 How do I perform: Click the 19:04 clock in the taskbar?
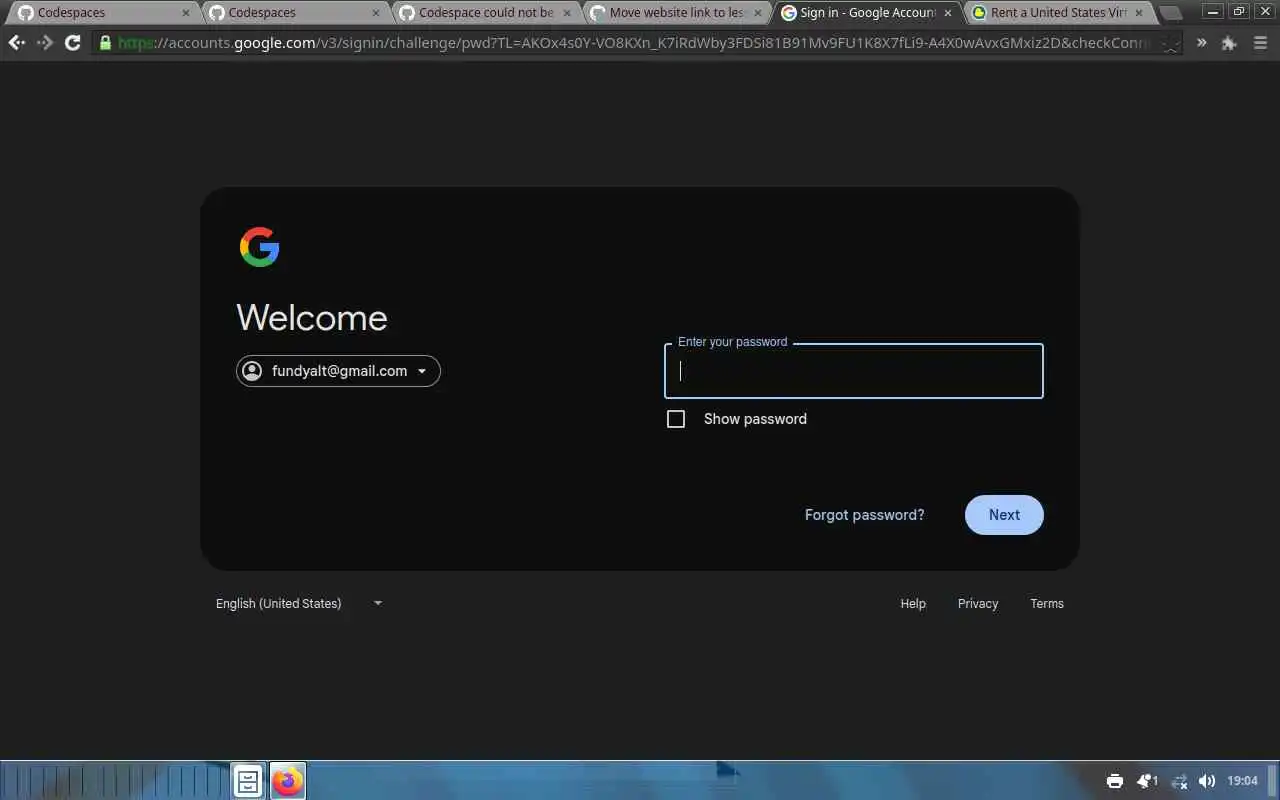(1242, 781)
